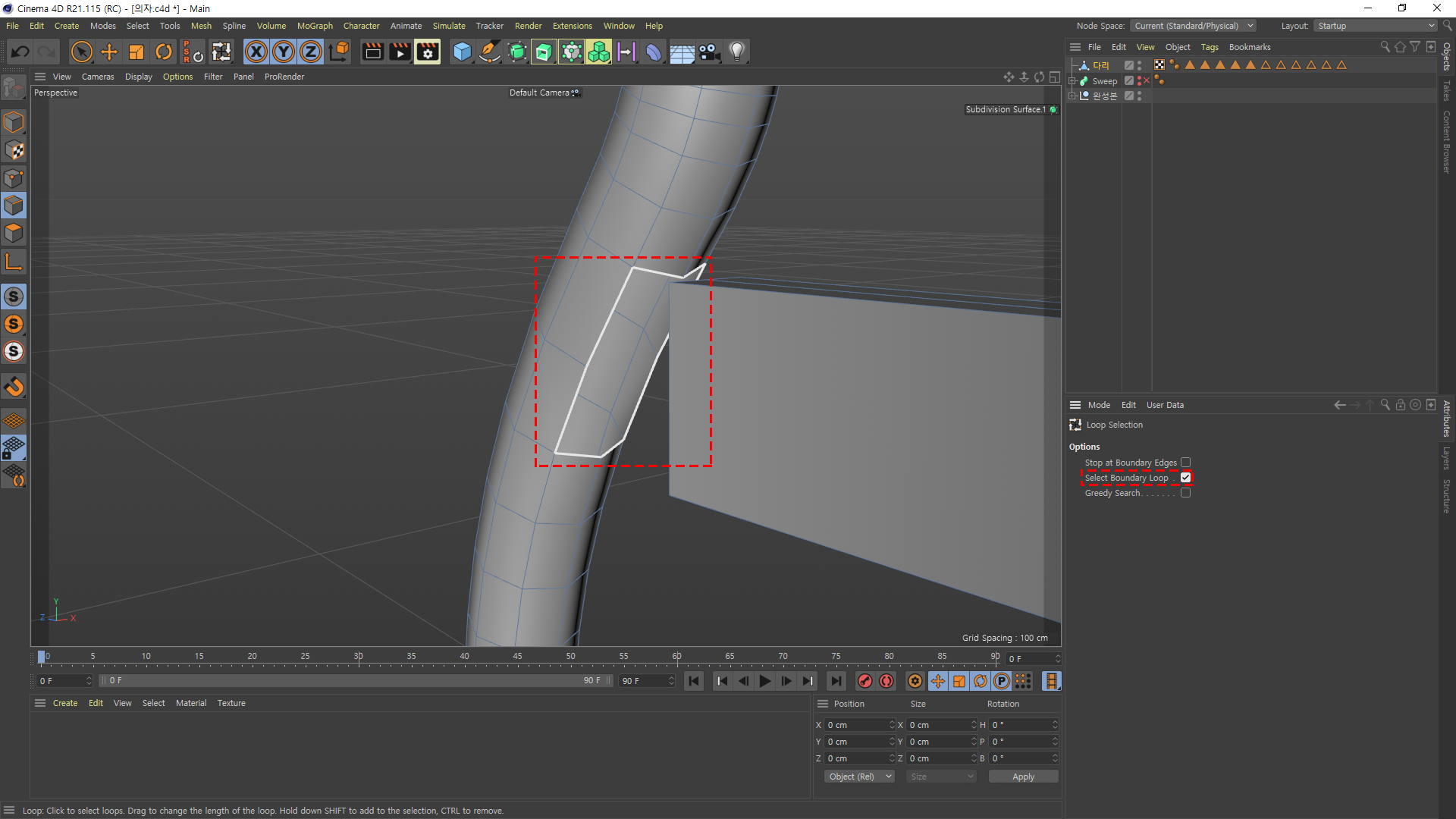Viewport: 1456px width, 819px height.
Task: Toggle X-axis lock icon
Action: tap(256, 52)
